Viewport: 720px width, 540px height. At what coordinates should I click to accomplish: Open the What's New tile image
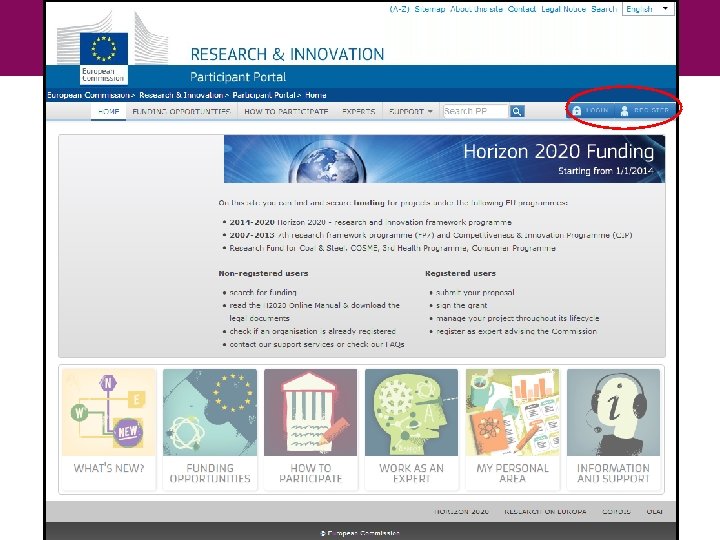click(109, 412)
